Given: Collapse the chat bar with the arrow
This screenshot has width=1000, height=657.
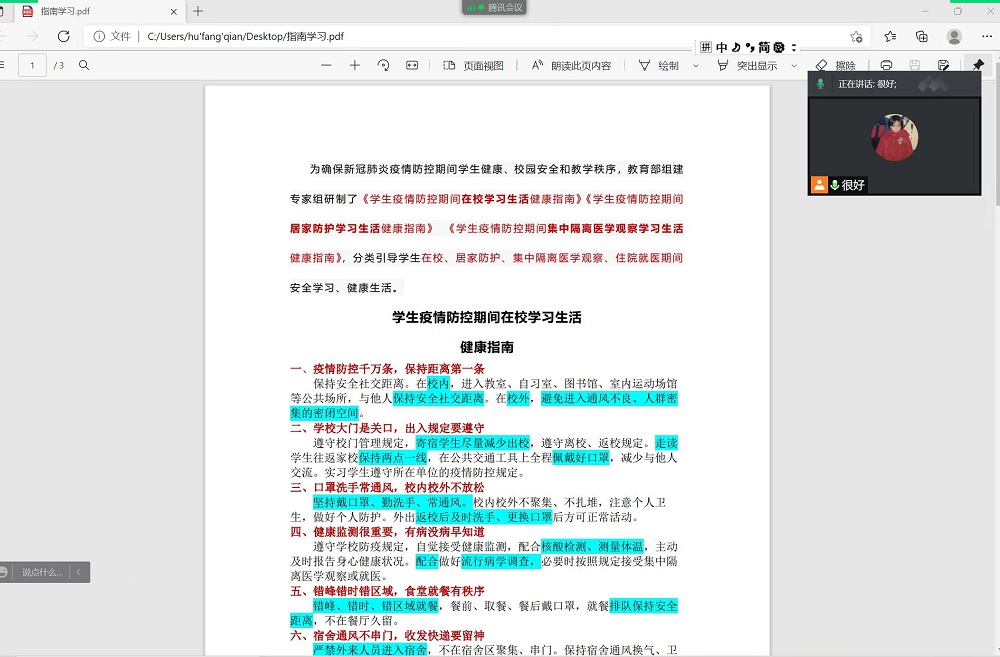Looking at the screenshot, I should pyautogui.click(x=79, y=572).
